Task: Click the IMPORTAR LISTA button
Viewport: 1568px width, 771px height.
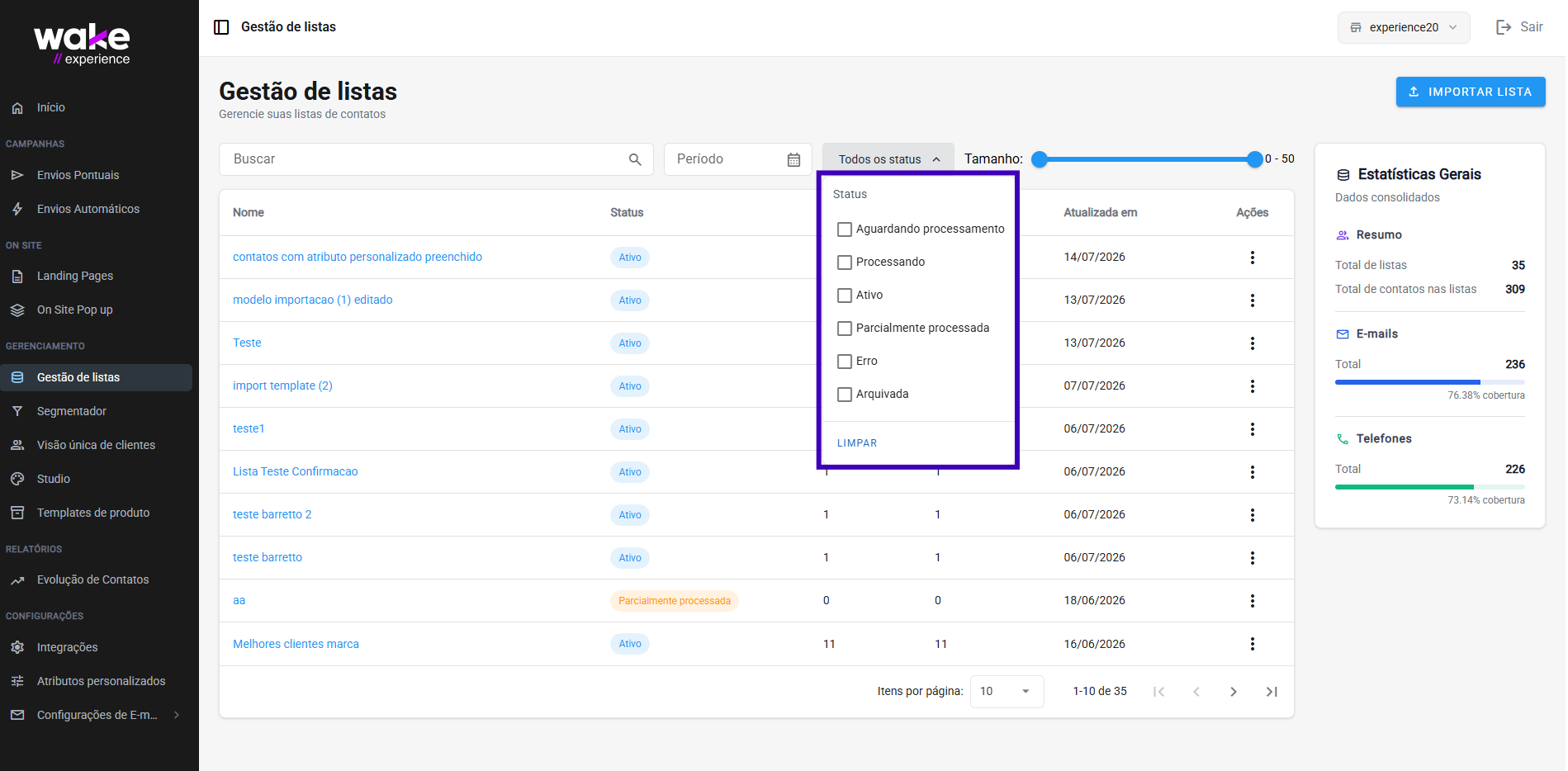Action: (x=1471, y=92)
